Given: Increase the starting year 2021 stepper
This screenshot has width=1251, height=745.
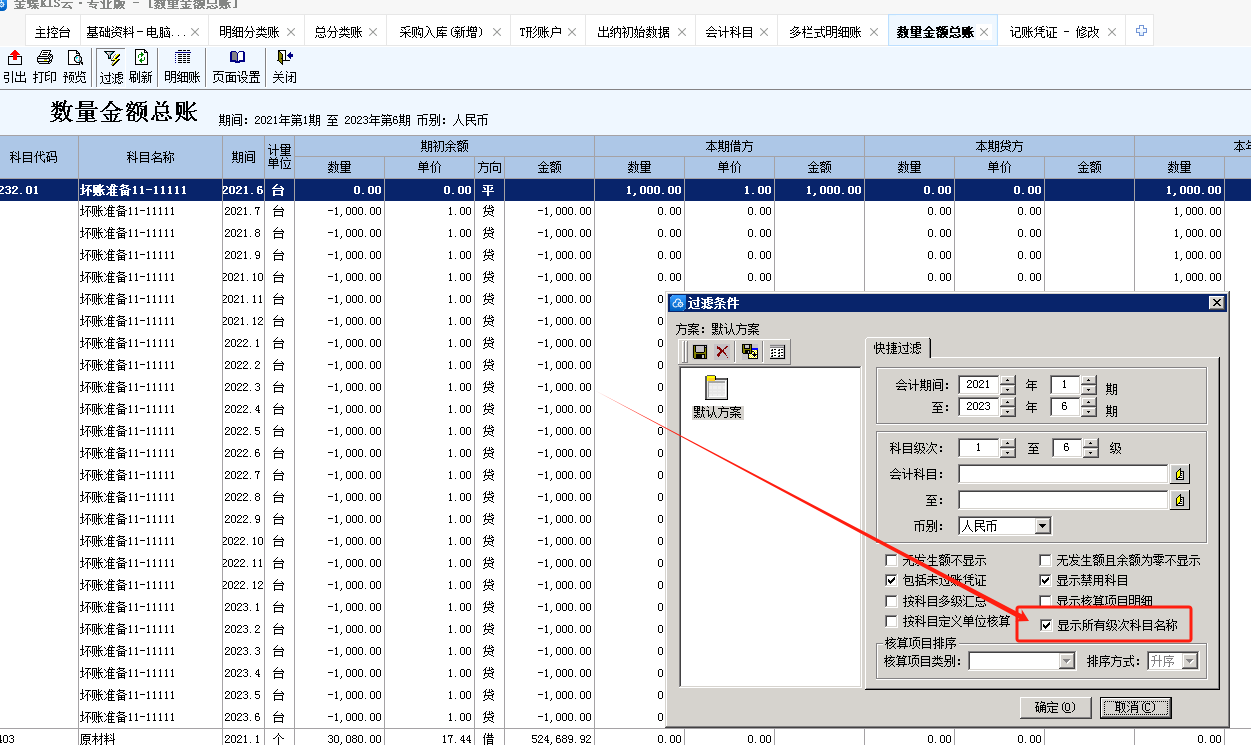Looking at the screenshot, I should (1007, 380).
